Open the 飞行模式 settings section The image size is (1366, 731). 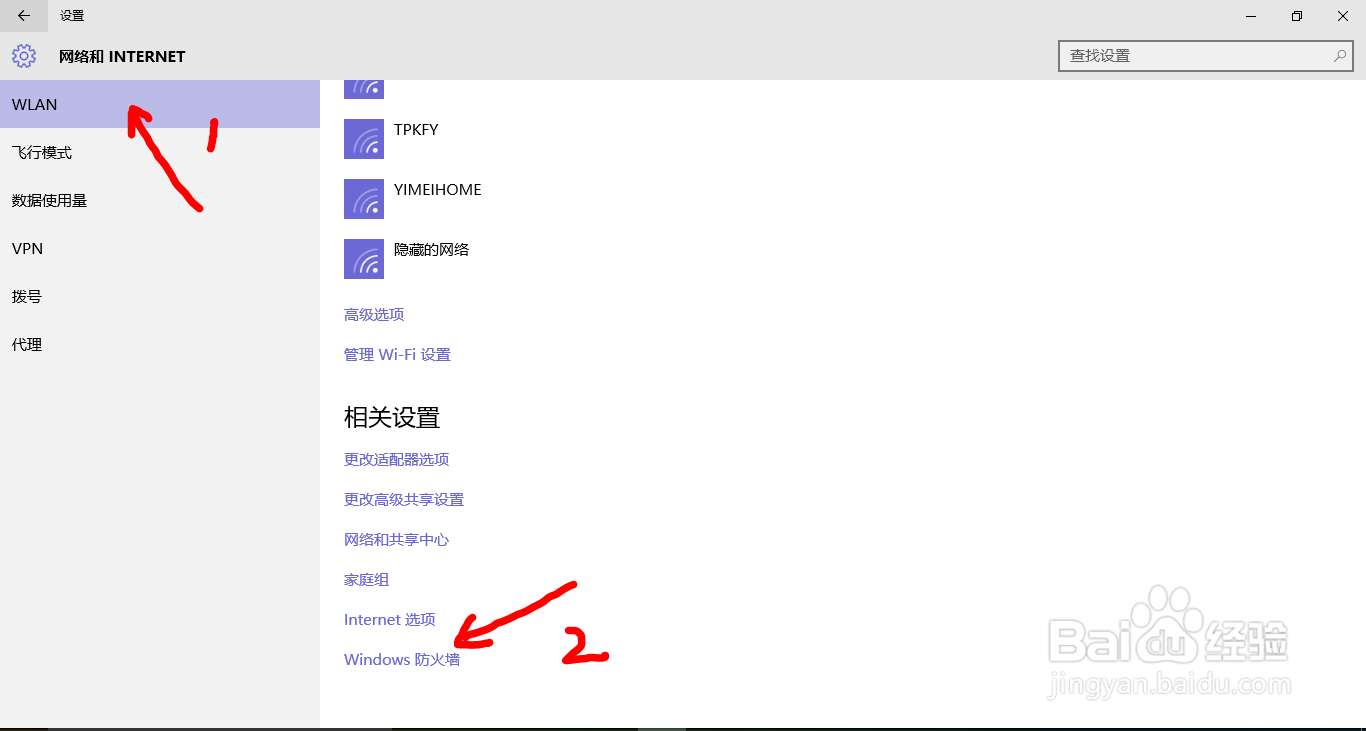pyautogui.click(x=39, y=152)
